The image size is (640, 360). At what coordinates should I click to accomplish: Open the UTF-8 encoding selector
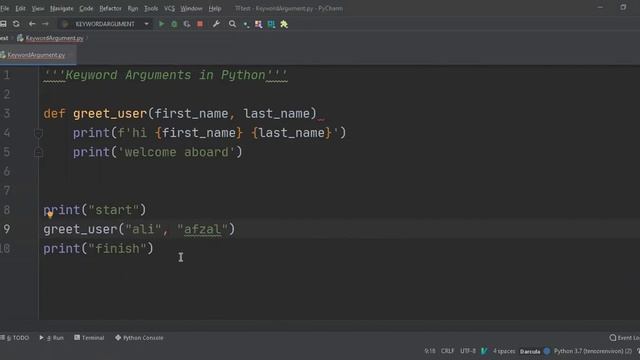coord(468,351)
